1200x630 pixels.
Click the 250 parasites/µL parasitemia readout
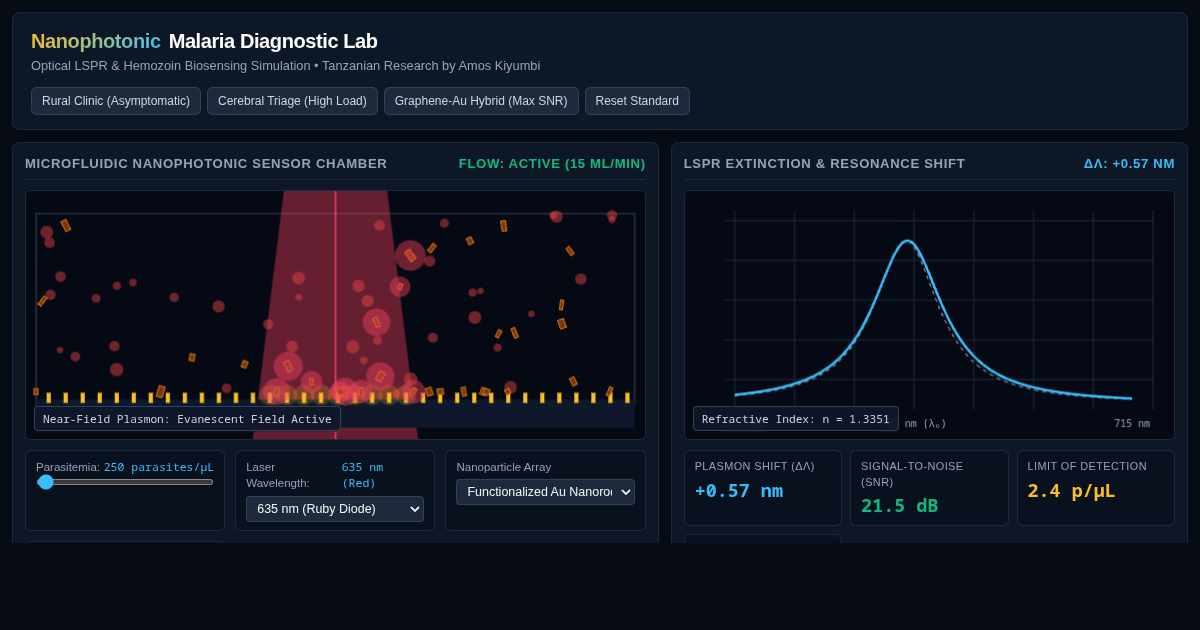159,467
